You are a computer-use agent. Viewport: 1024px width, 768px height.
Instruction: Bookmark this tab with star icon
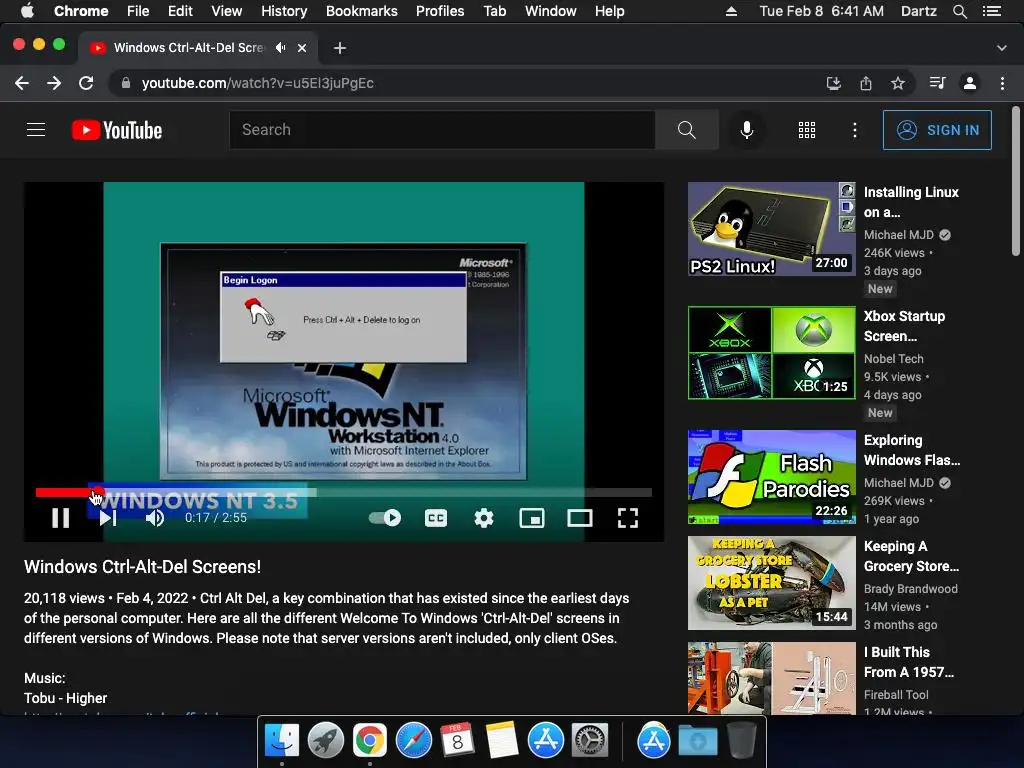point(898,83)
